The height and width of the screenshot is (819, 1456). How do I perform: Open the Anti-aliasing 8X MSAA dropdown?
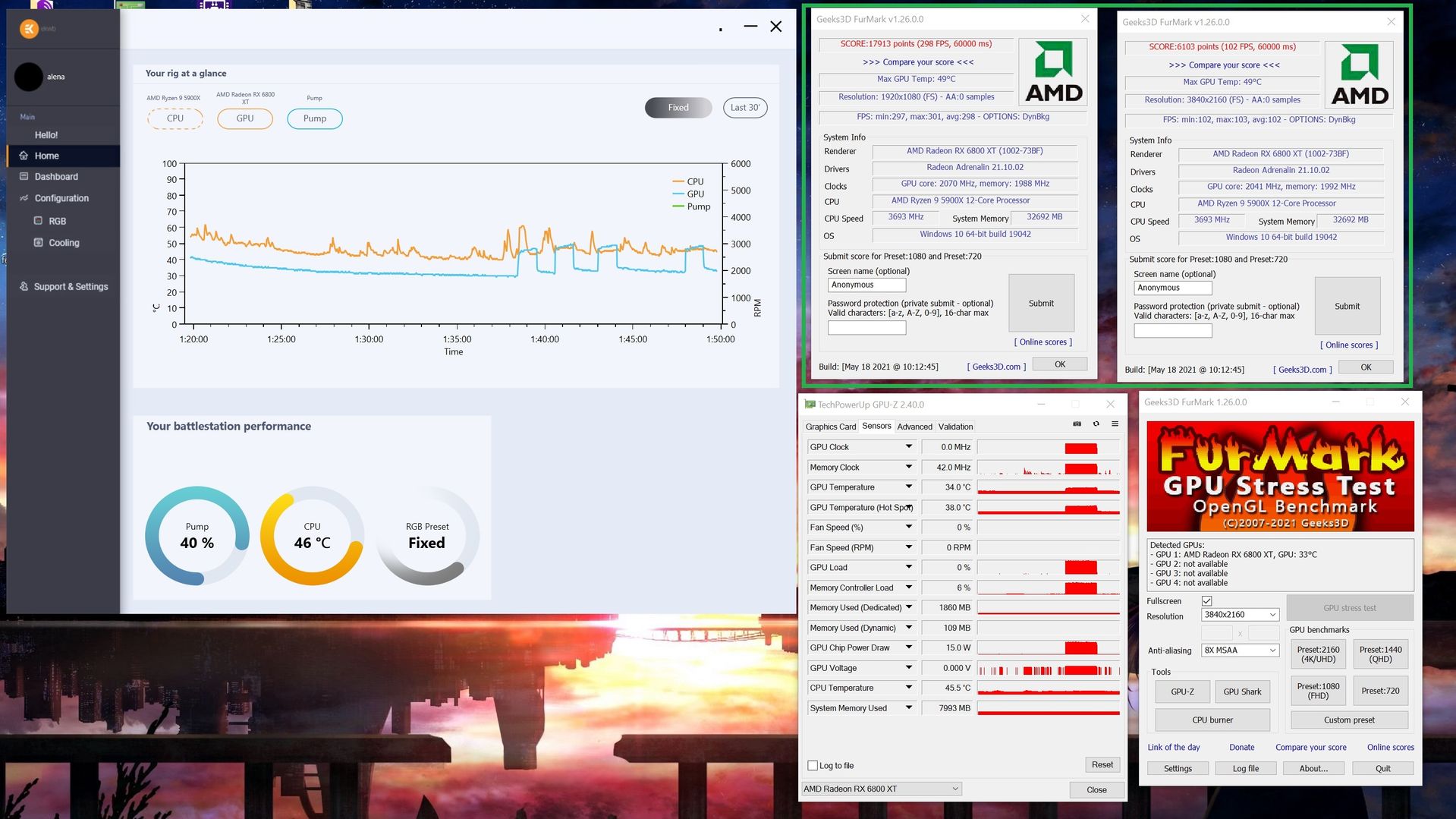click(1240, 650)
